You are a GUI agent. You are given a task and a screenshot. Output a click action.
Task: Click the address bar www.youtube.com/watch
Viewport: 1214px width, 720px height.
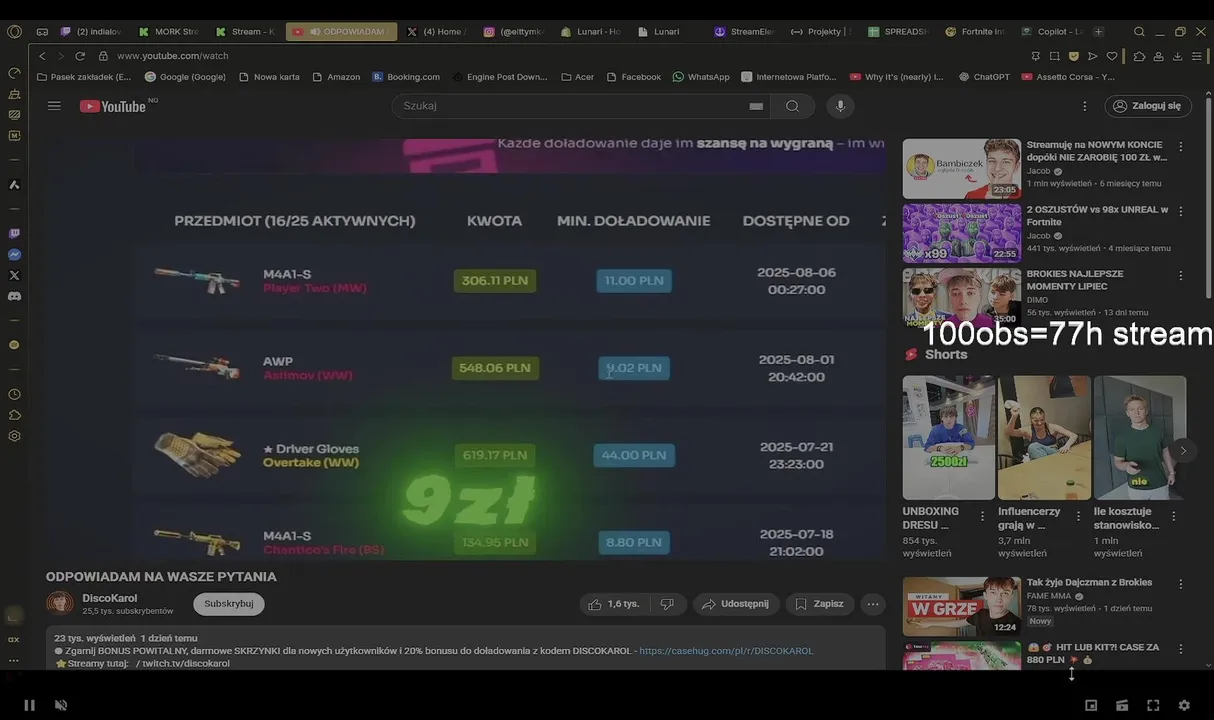pyautogui.click(x=173, y=56)
